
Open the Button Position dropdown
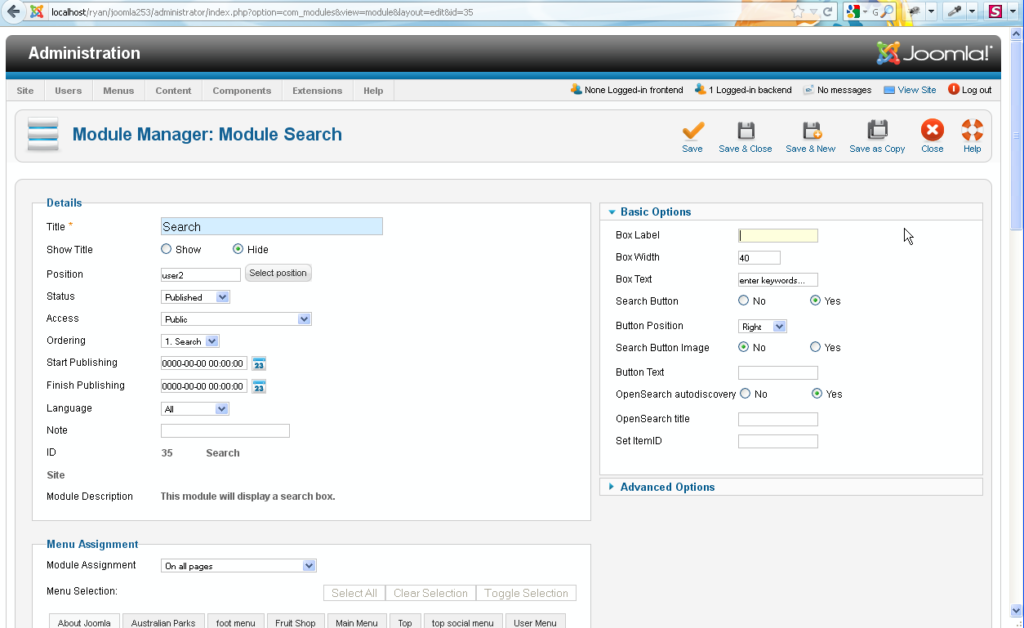click(763, 327)
